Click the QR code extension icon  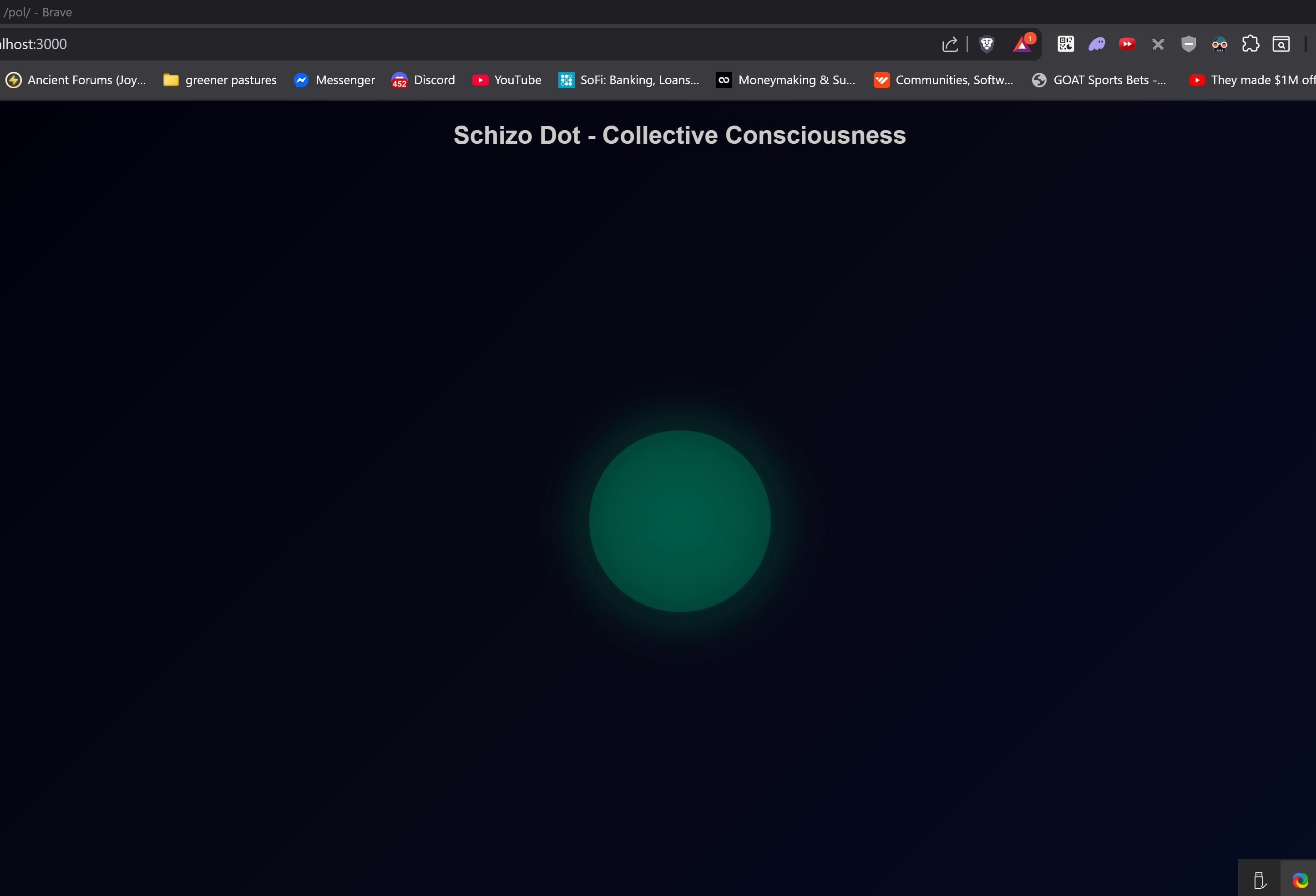1065,44
